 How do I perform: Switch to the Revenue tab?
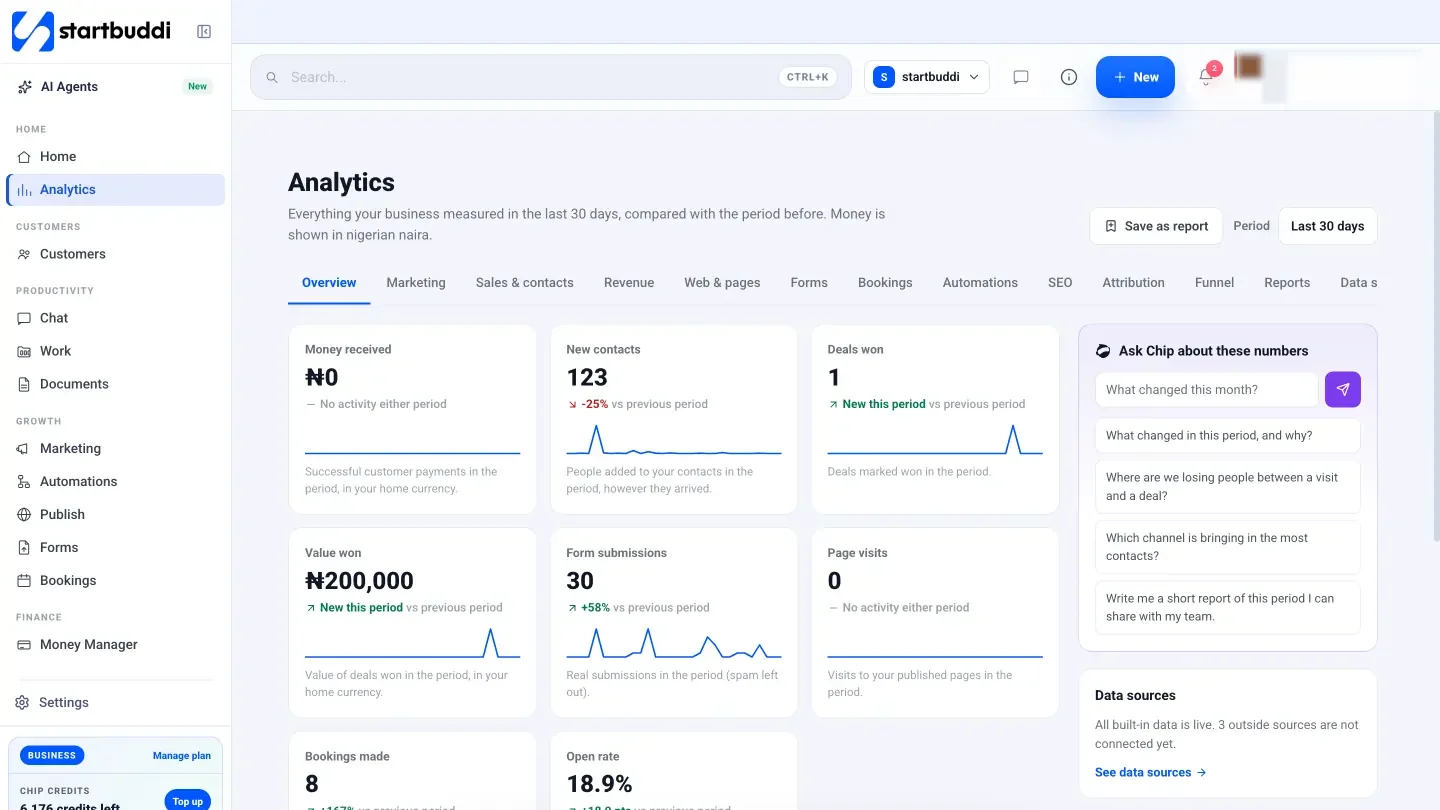[x=629, y=283]
